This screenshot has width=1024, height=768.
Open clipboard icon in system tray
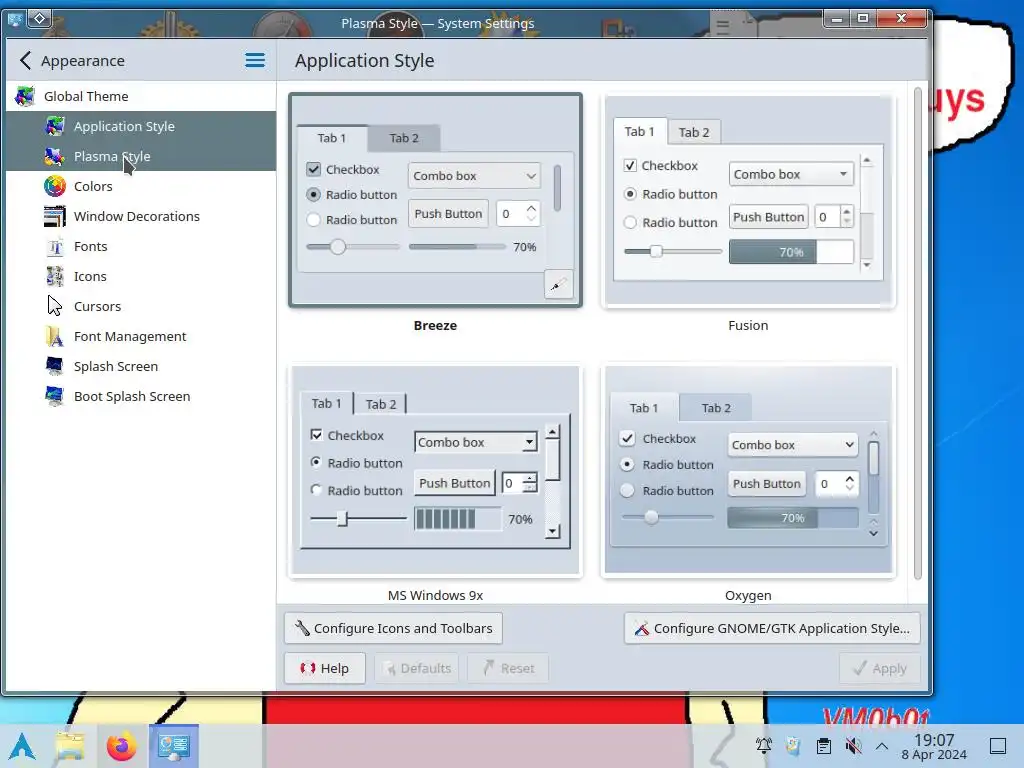coord(824,746)
